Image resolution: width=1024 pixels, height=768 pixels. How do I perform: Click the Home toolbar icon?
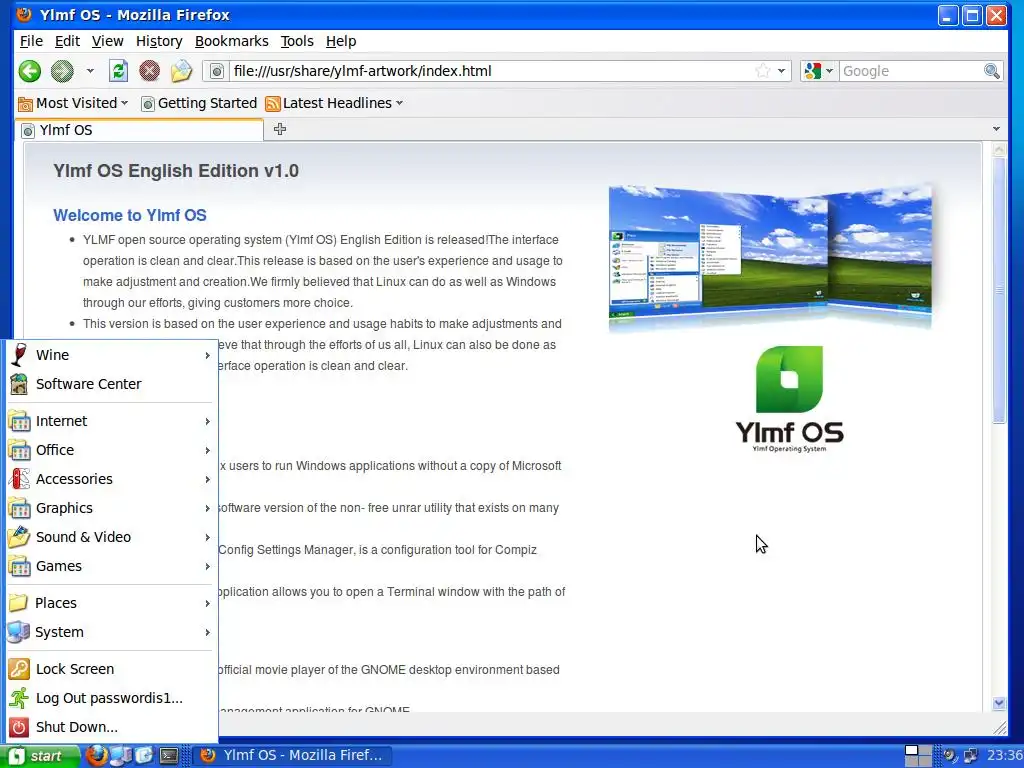182,71
